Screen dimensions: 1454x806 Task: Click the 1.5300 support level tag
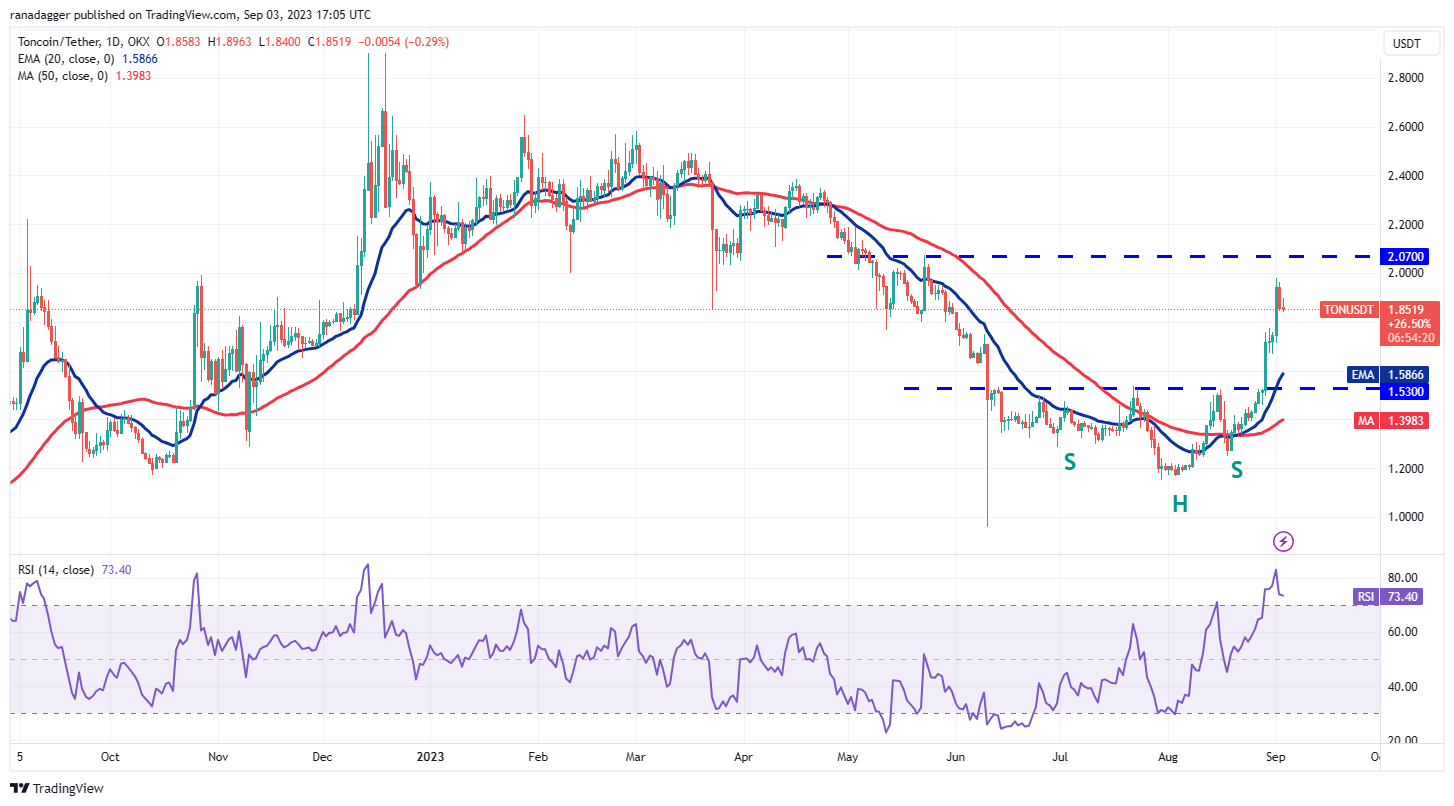coord(1404,391)
